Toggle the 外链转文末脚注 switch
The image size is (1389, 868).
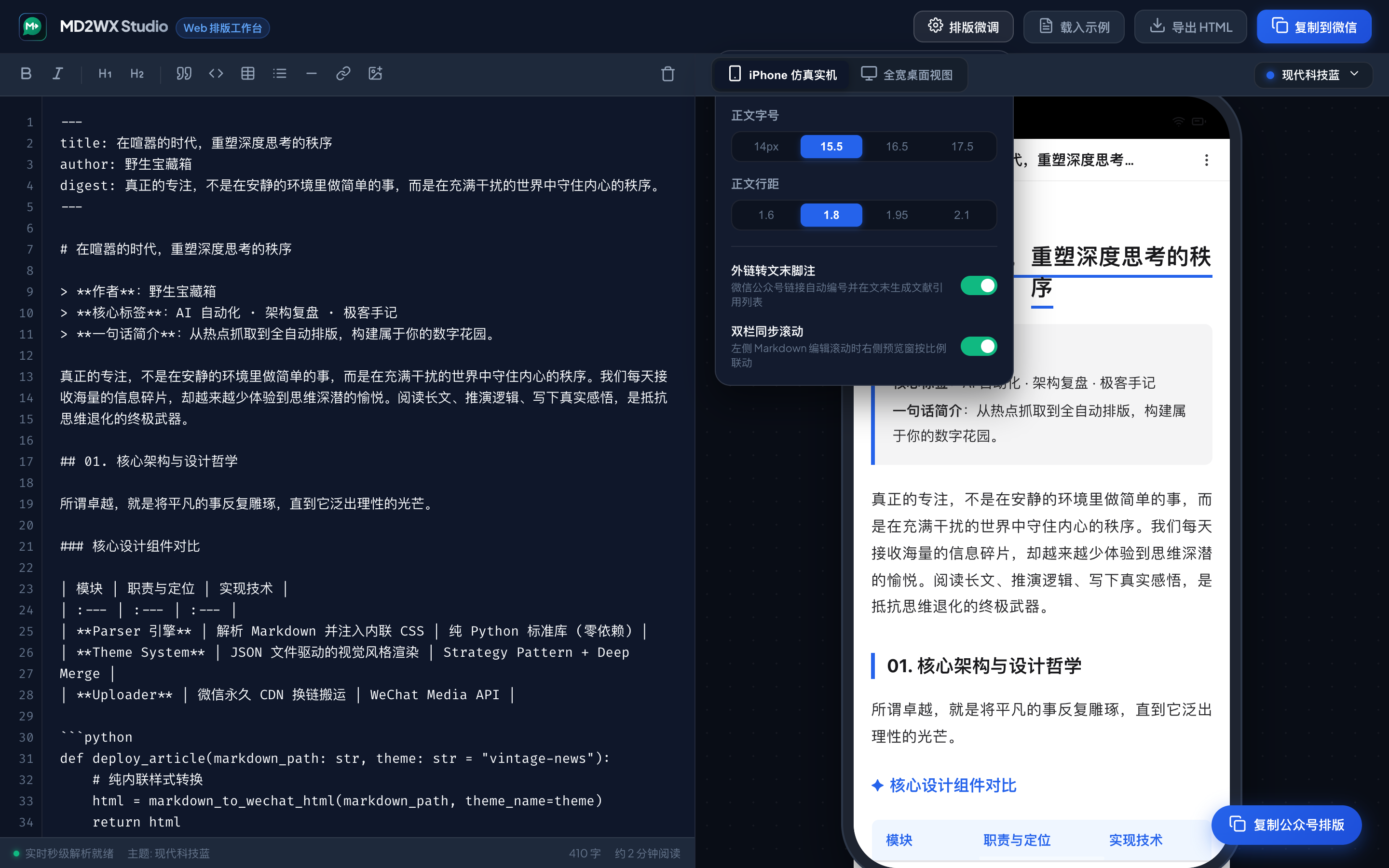coord(979,285)
